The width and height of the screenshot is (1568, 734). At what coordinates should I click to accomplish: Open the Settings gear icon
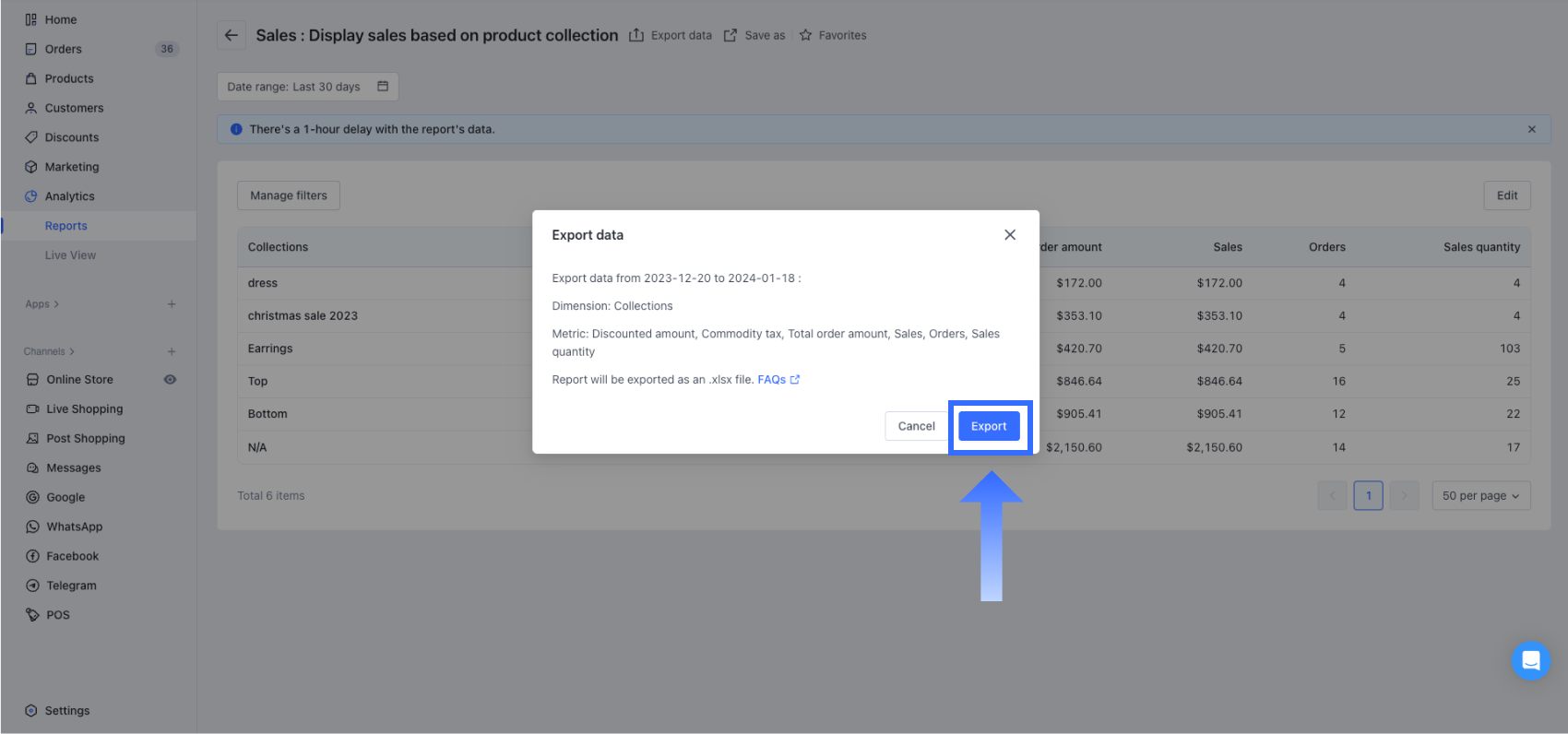(x=31, y=711)
